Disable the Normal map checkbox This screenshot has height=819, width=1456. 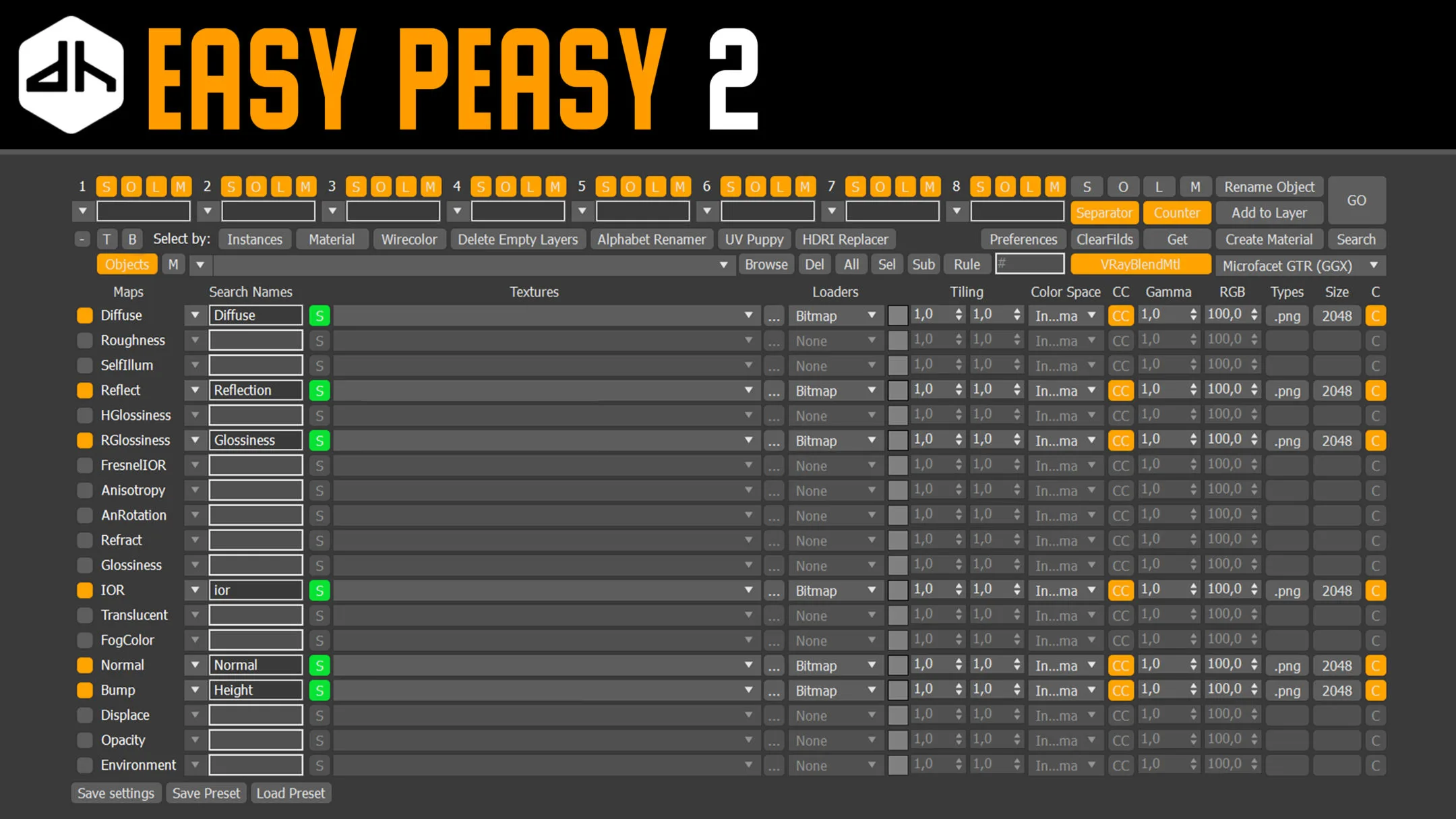pyautogui.click(x=85, y=665)
